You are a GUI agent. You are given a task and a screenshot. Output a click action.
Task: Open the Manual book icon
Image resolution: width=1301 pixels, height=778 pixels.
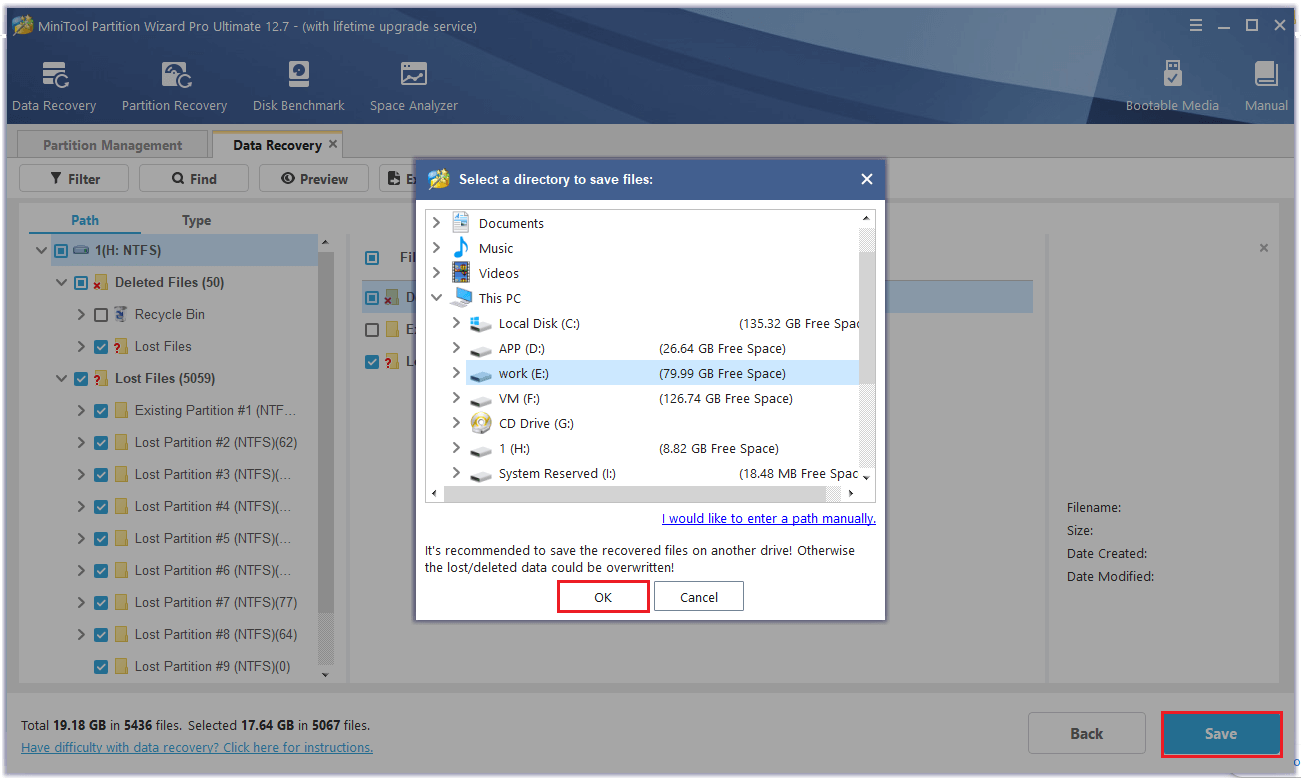point(1266,75)
